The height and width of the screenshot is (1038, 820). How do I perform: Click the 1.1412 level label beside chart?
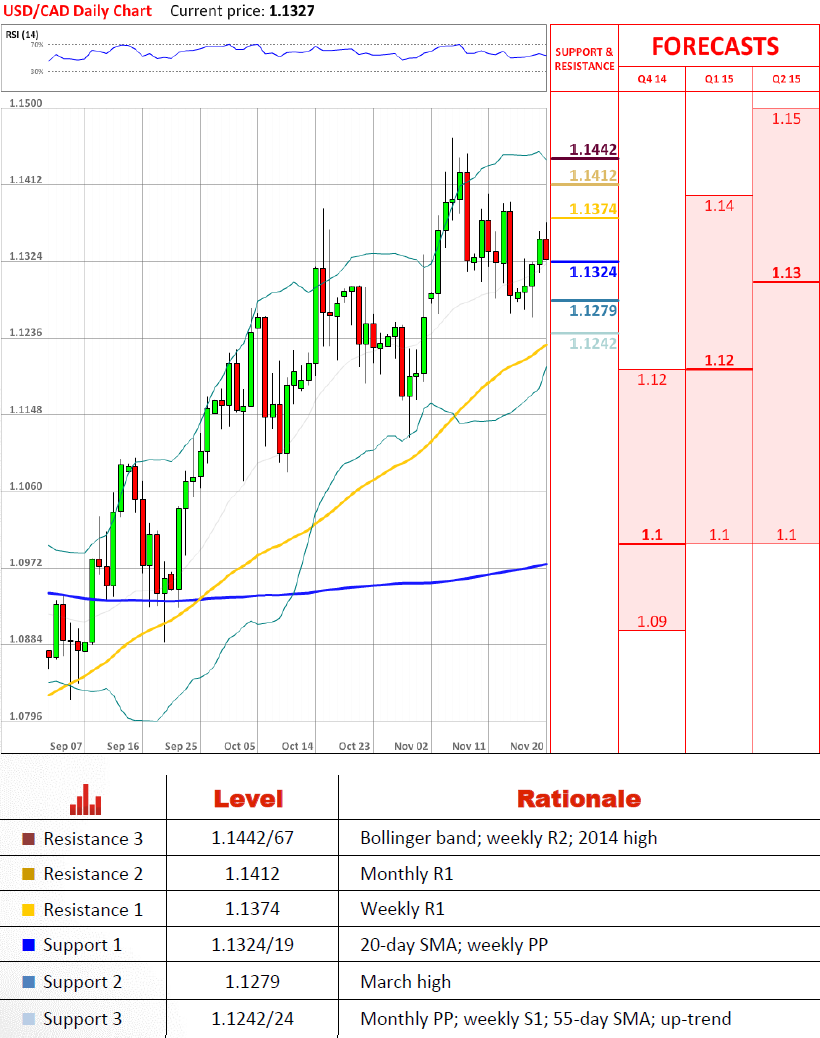[593, 175]
